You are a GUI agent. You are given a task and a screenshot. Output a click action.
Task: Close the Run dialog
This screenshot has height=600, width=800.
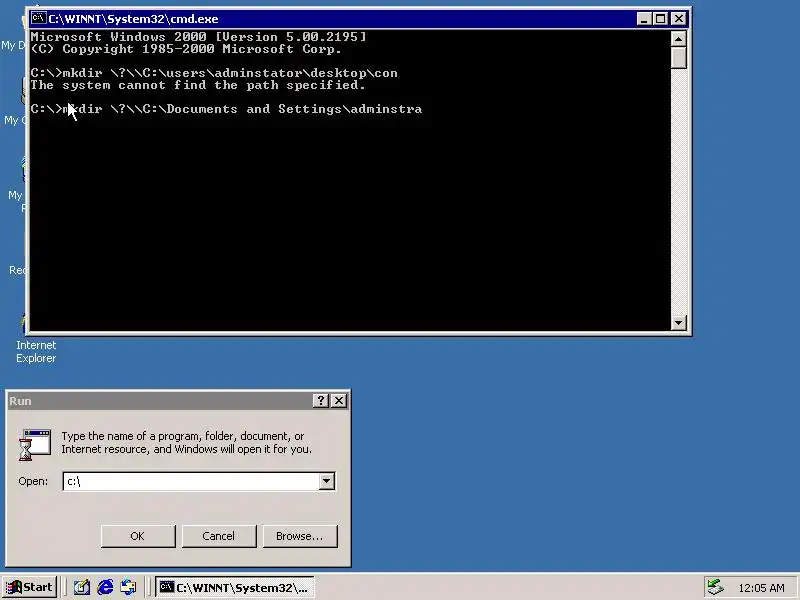339,401
